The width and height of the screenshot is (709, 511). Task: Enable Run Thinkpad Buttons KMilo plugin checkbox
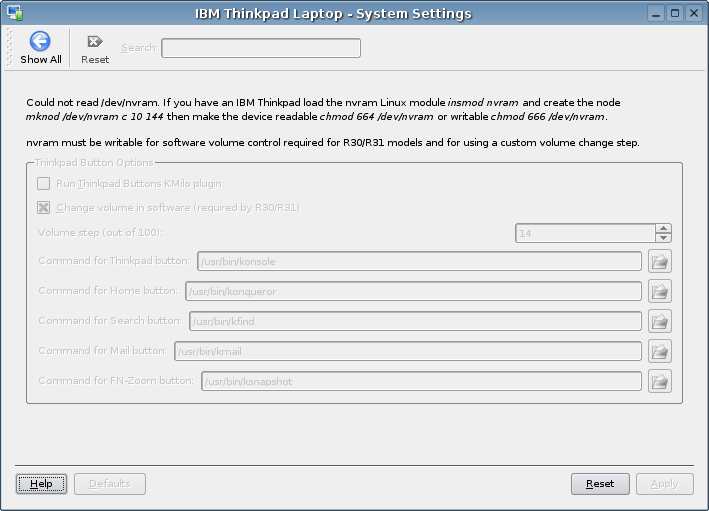click(x=43, y=183)
